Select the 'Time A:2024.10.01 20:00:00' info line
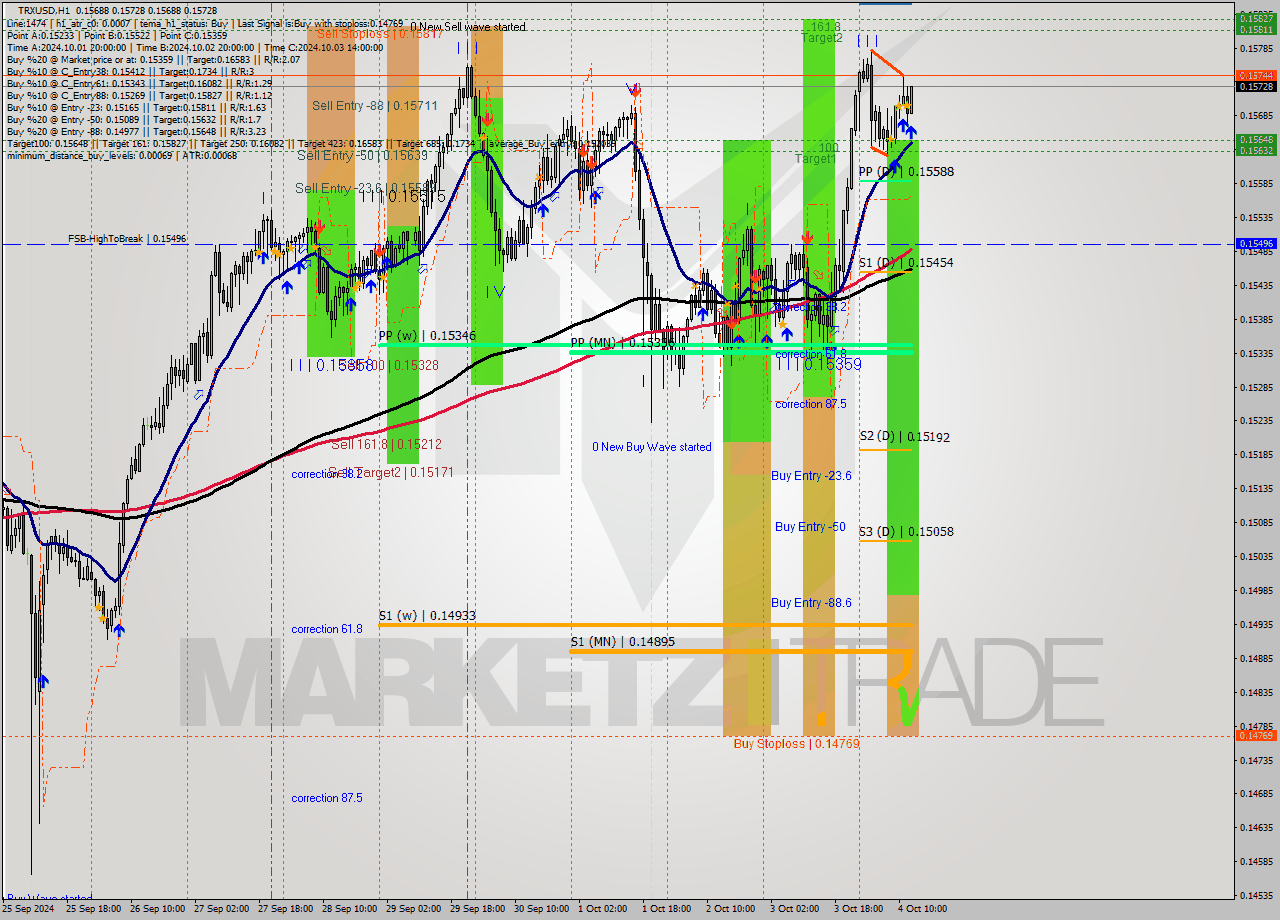 [x=195, y=47]
